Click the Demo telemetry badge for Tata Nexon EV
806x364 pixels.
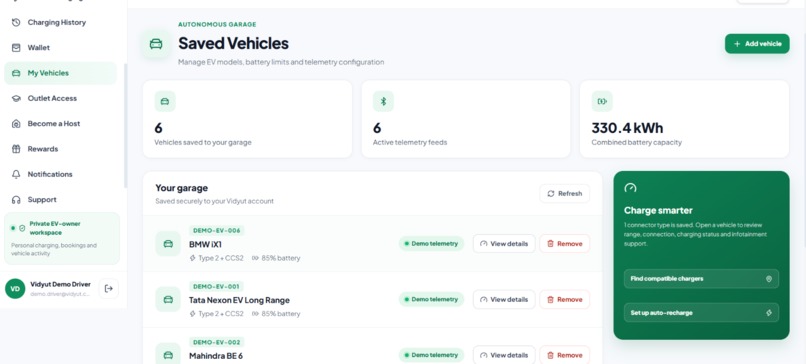coord(431,299)
